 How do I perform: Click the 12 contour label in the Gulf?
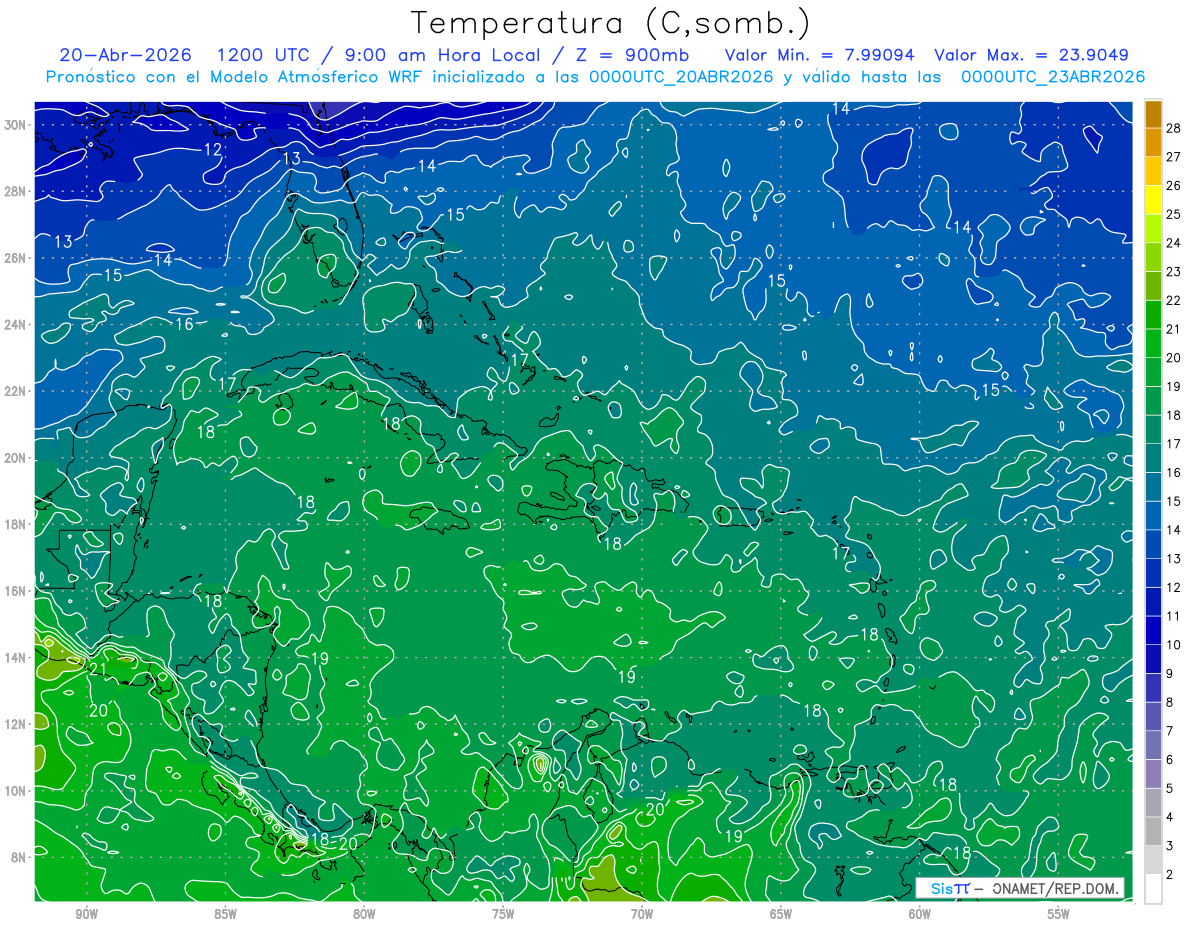tap(212, 149)
